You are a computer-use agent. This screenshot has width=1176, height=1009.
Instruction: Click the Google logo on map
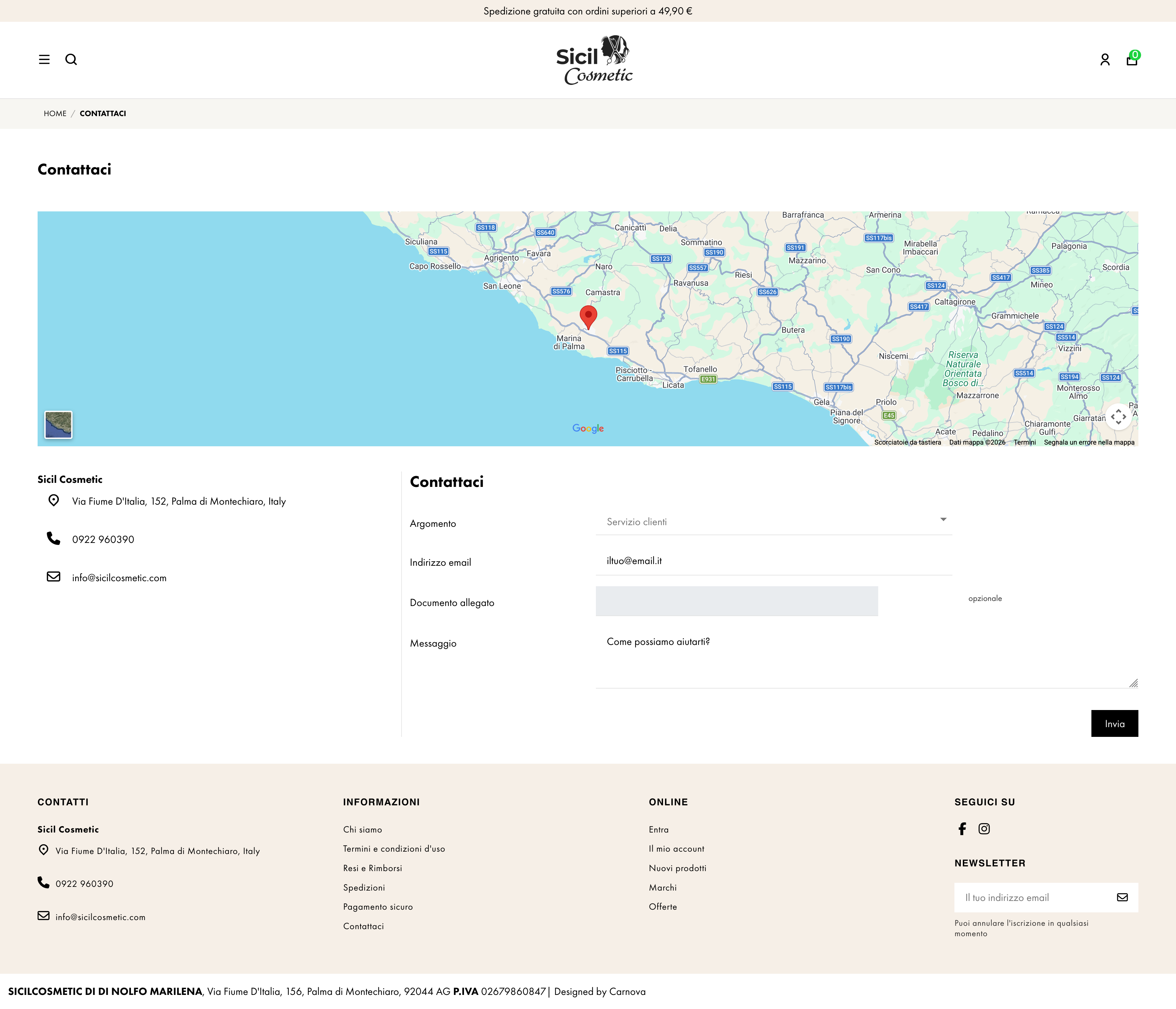pyautogui.click(x=588, y=428)
